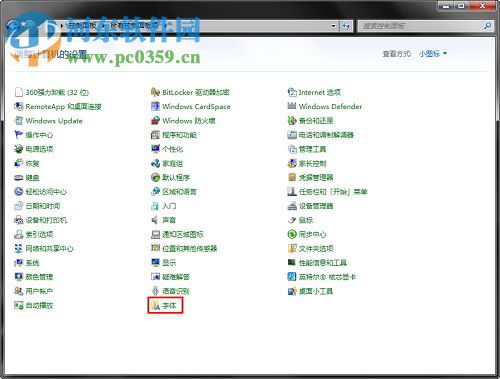The width and height of the screenshot is (500, 379).
Task: Open 个性化 personalization settings
Action: point(167,149)
